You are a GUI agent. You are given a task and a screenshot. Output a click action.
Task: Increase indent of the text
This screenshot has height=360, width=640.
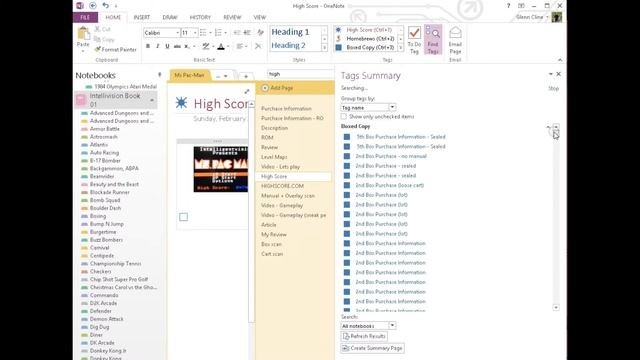click(x=247, y=33)
